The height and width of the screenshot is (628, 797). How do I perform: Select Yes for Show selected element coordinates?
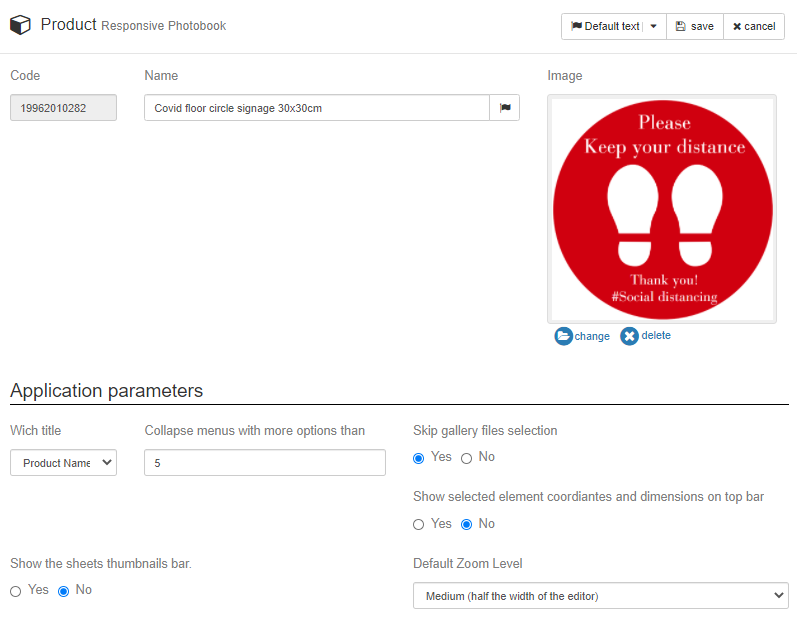click(x=418, y=524)
